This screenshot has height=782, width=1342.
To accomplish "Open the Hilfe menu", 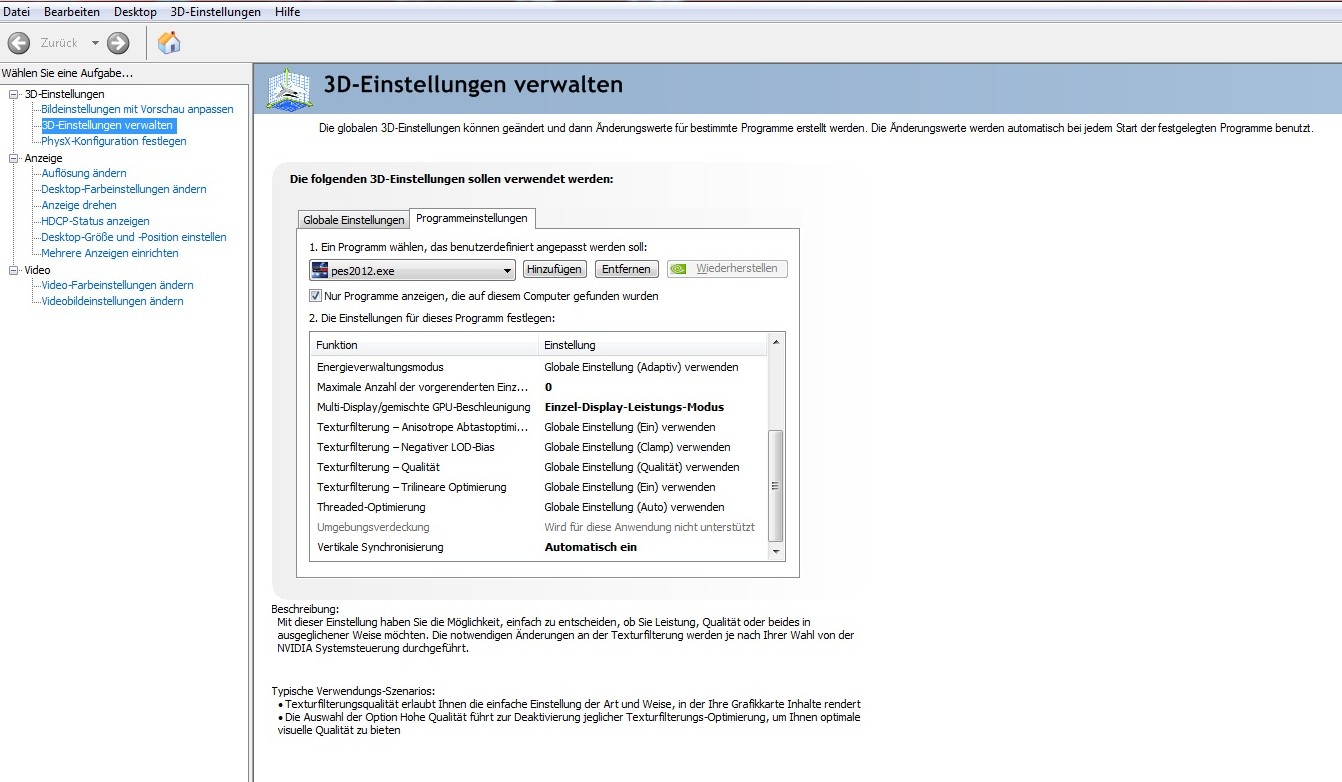I will click(x=287, y=12).
